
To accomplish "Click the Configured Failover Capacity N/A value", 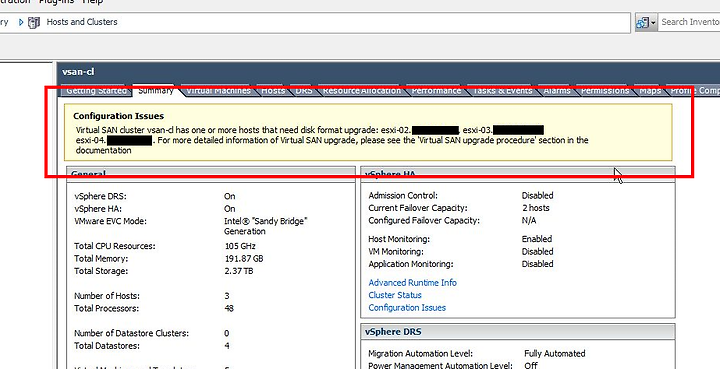I will click(529, 220).
